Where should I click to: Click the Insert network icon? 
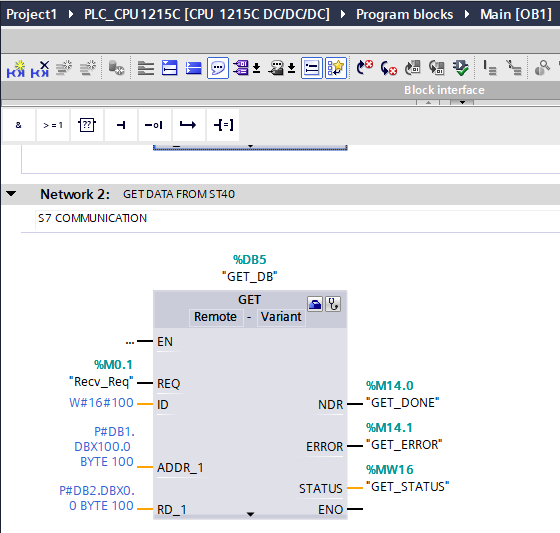click(16, 68)
